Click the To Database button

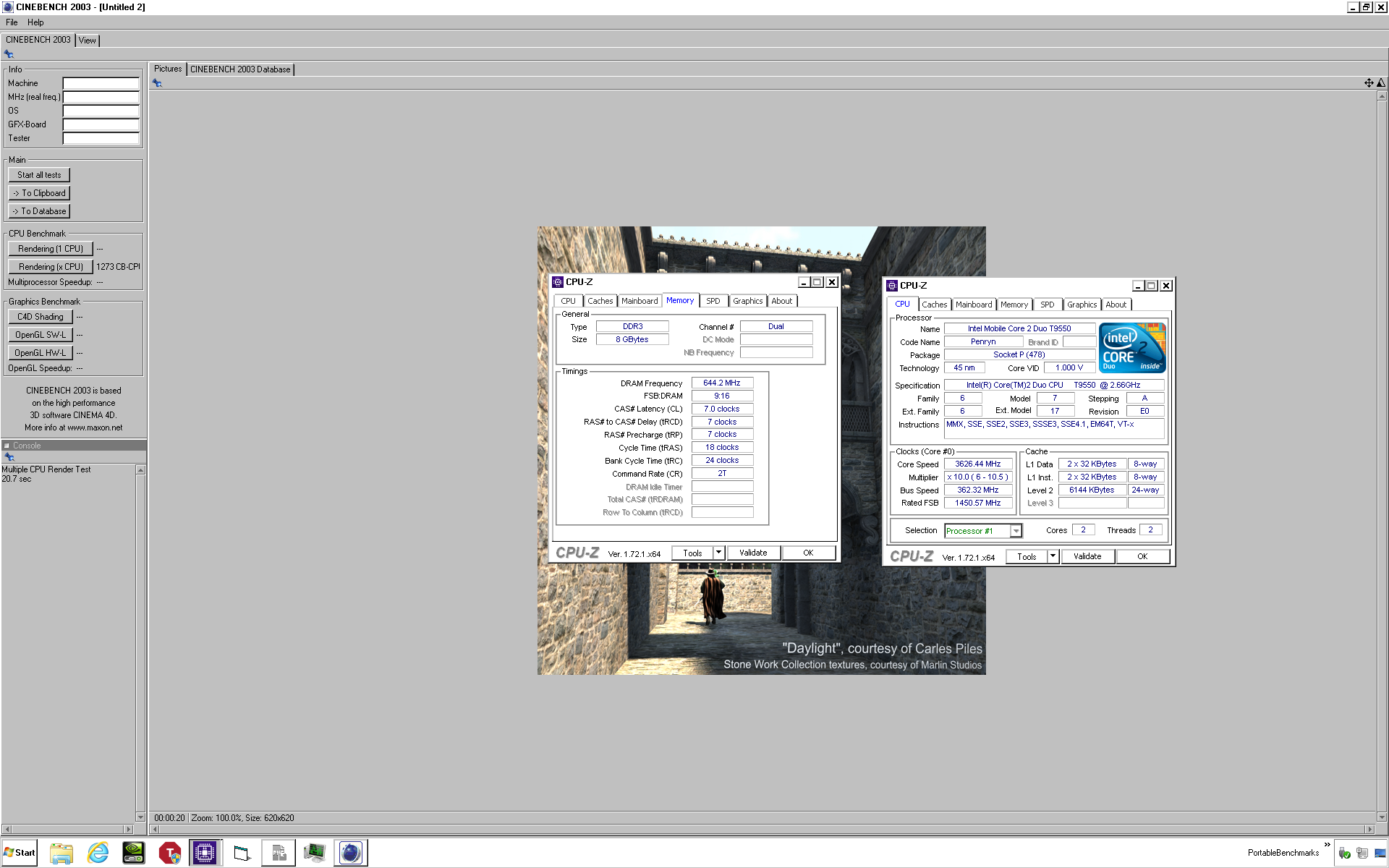(39, 211)
